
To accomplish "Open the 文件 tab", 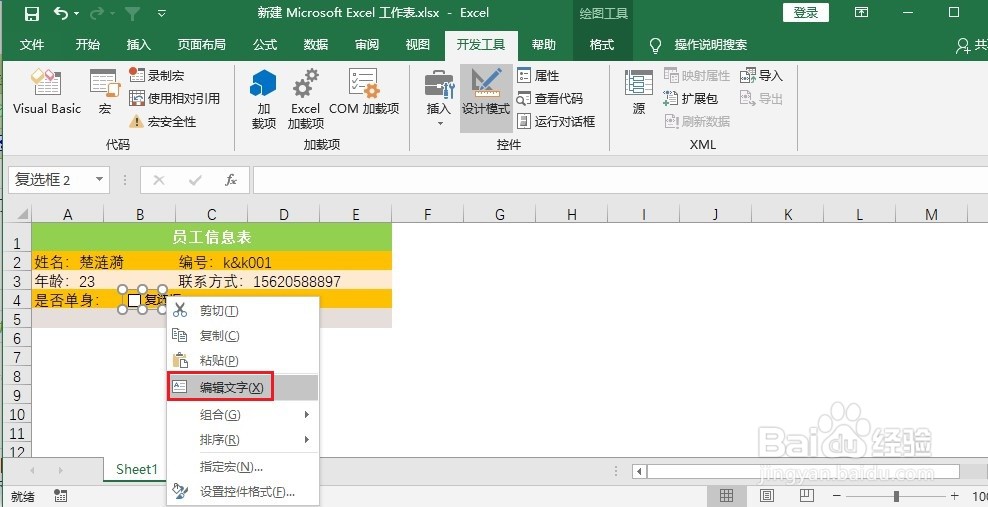I will click(x=32, y=44).
